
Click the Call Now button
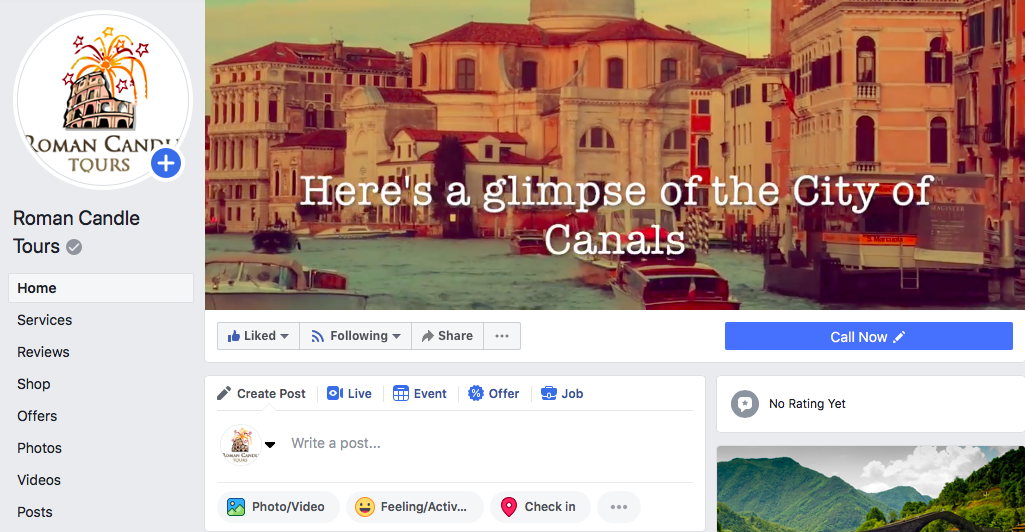(x=869, y=337)
